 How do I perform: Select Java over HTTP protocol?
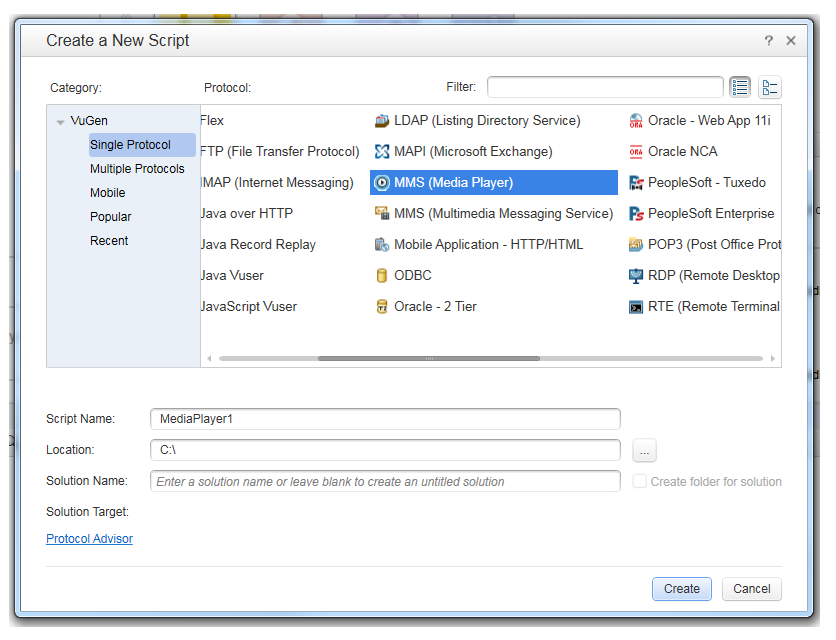tap(247, 214)
